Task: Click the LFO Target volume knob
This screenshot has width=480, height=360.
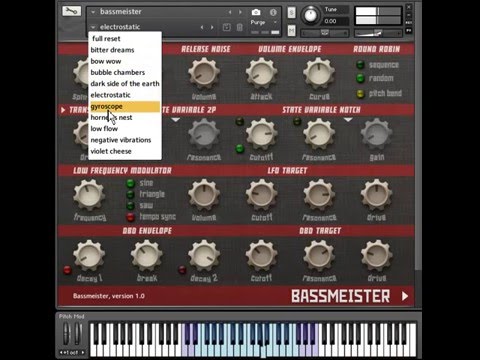Action: click(x=204, y=195)
